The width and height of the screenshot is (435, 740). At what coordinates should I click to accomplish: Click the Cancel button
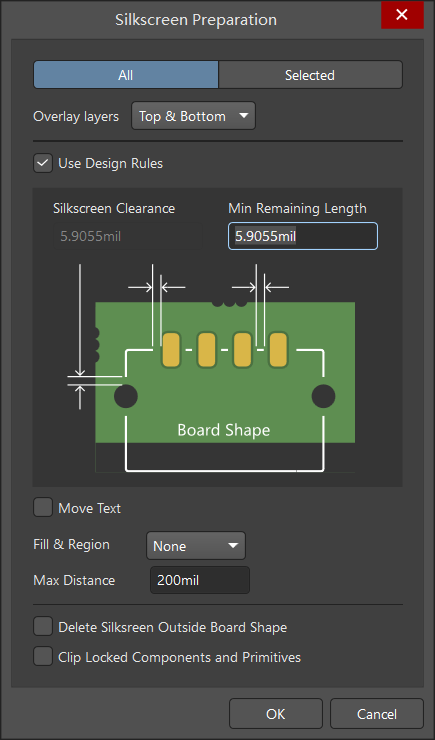click(x=376, y=714)
